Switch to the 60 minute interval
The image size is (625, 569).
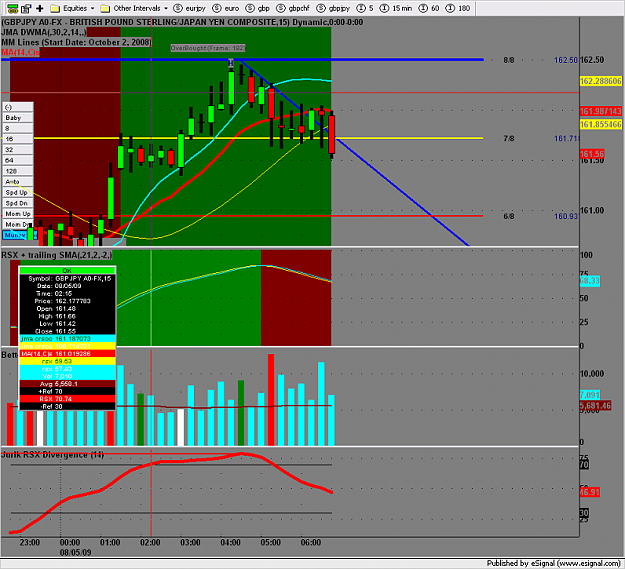coord(429,8)
